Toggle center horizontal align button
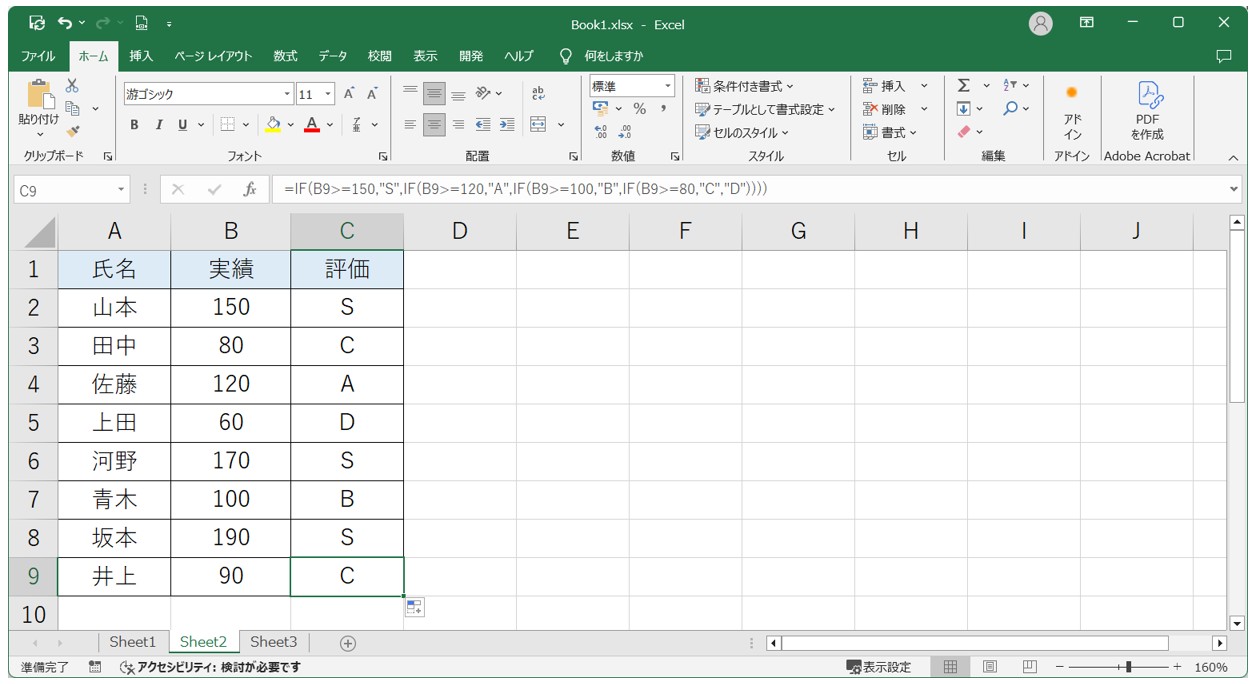 pos(434,125)
